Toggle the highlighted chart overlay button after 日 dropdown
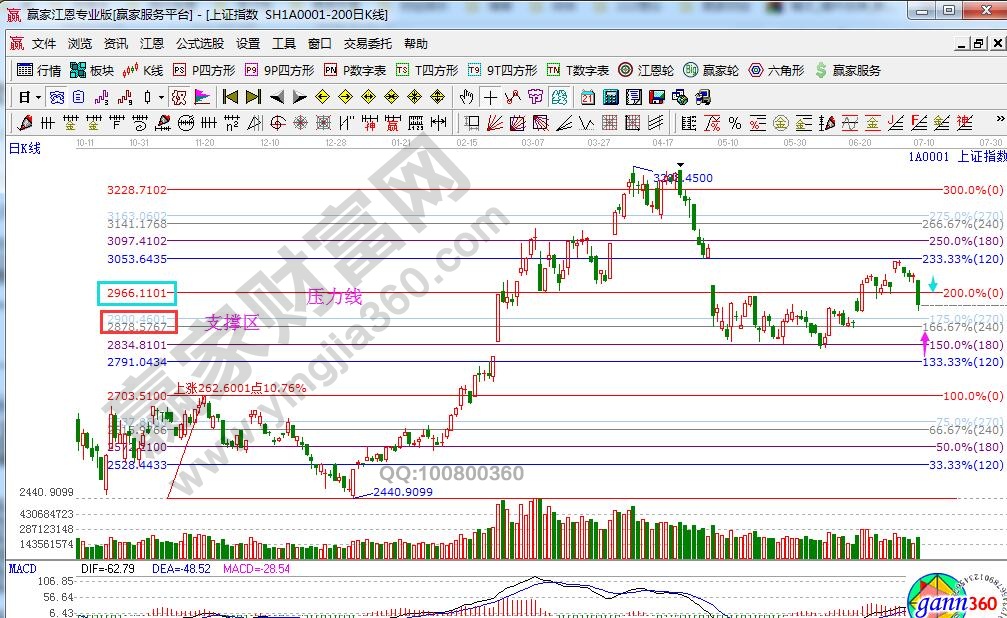 pyautogui.click(x=57, y=97)
